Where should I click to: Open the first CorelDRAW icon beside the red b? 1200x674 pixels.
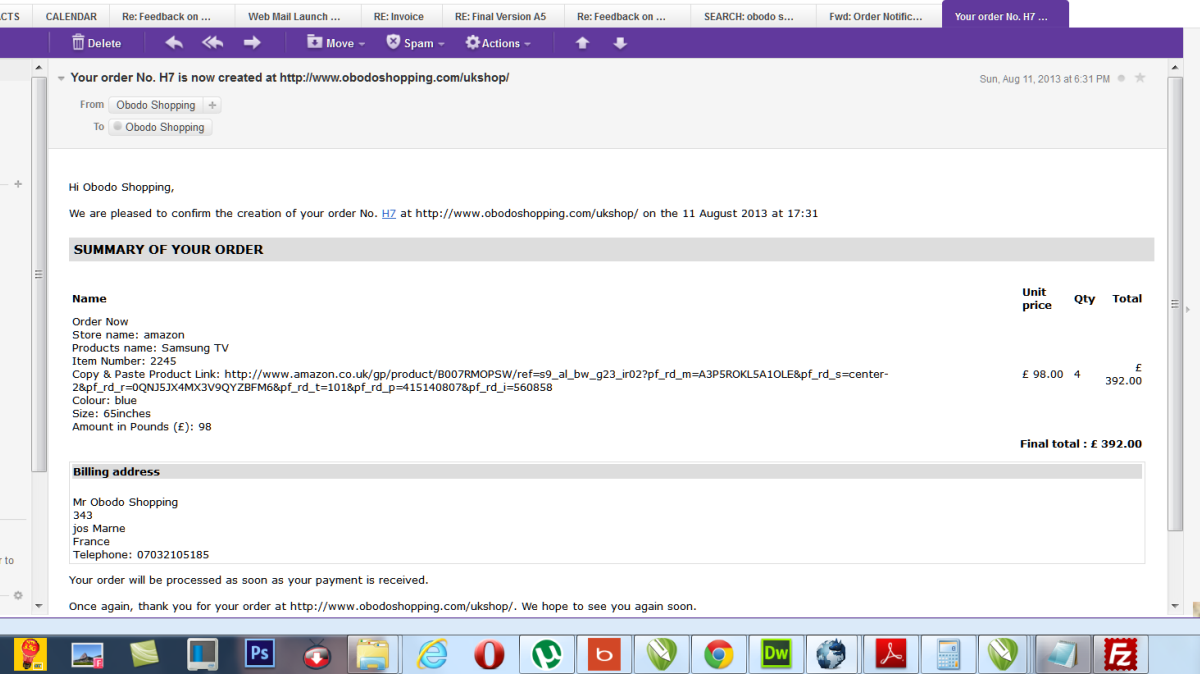[x=660, y=654]
